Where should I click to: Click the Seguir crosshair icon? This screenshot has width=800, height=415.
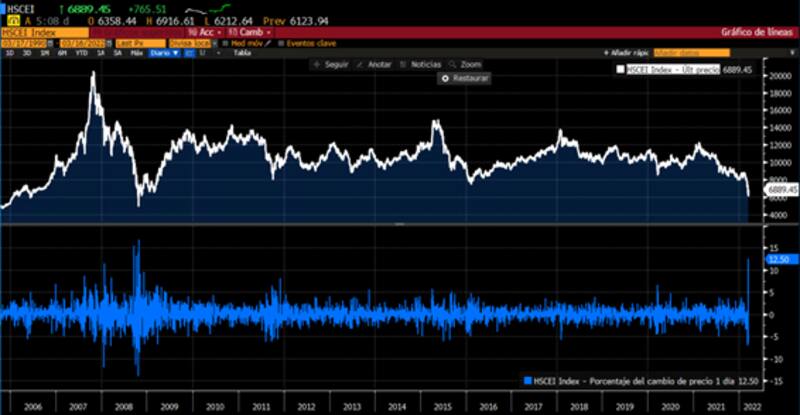click(317, 64)
